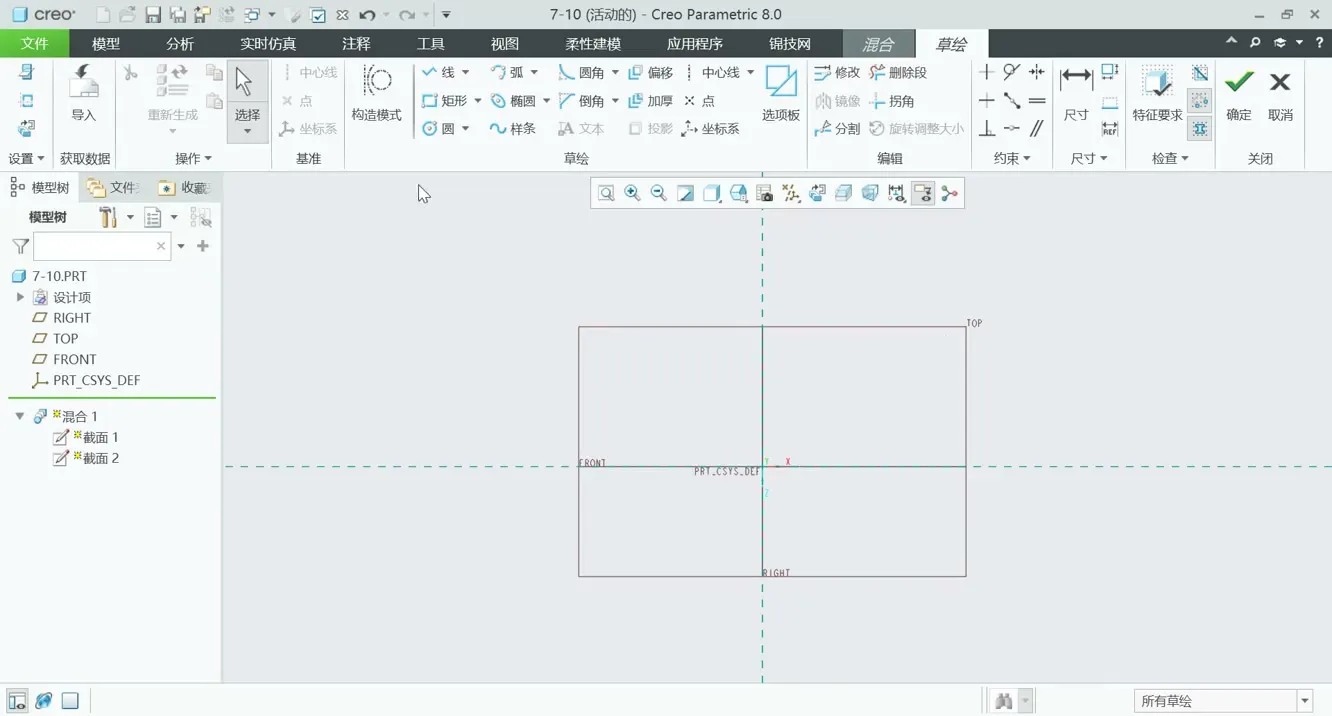The height and width of the screenshot is (716, 1332).
Task: Click the 删除段 button
Action: click(x=898, y=73)
